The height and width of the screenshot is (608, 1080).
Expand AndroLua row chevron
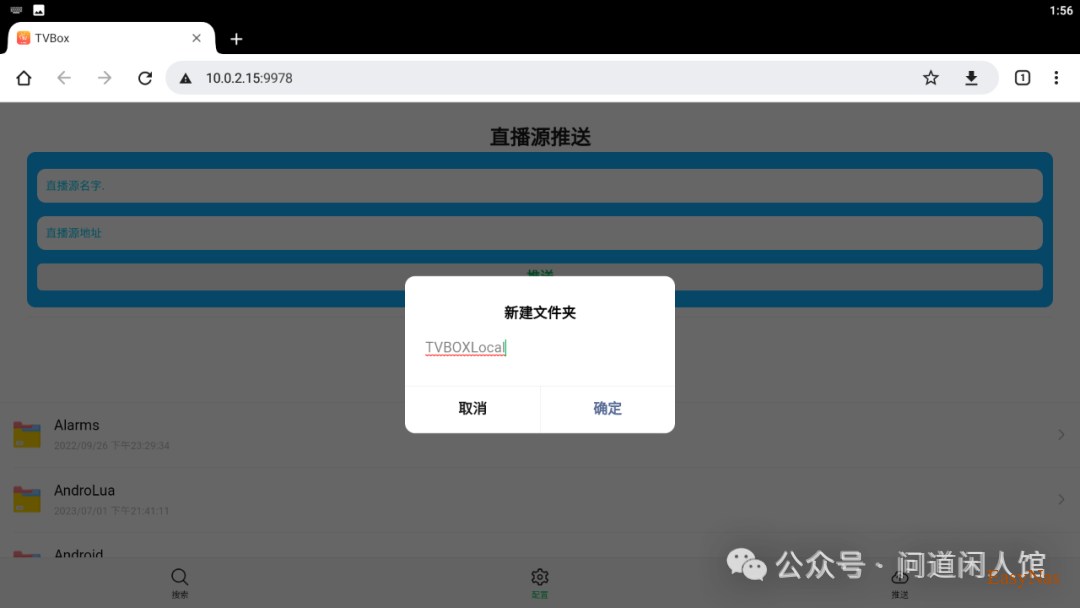[1061, 499]
